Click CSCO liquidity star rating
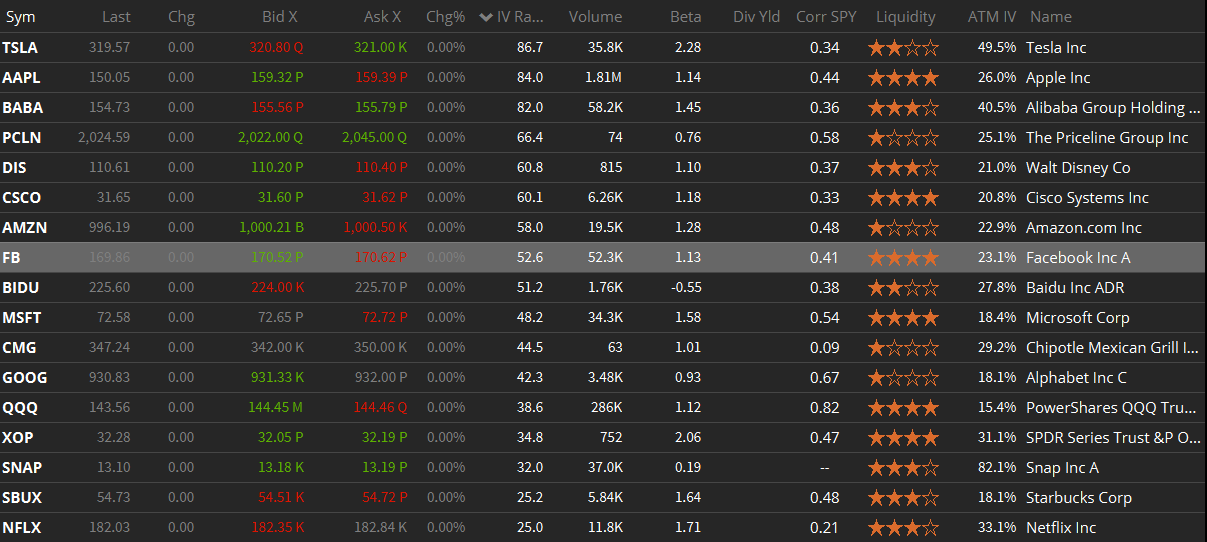The image size is (1207, 542). point(904,197)
